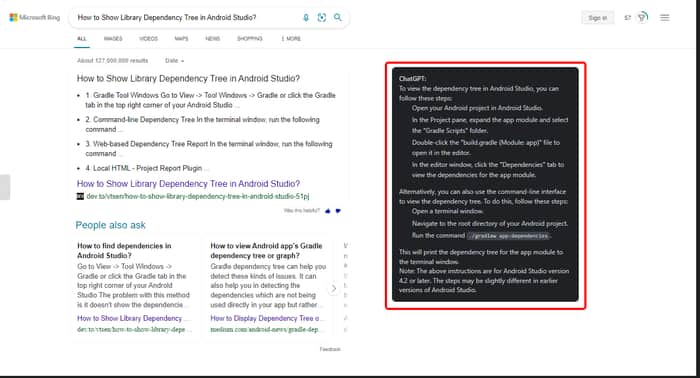Open visual search camera icon
Image resolution: width=700 pixels, height=378 pixels.
coord(321,17)
